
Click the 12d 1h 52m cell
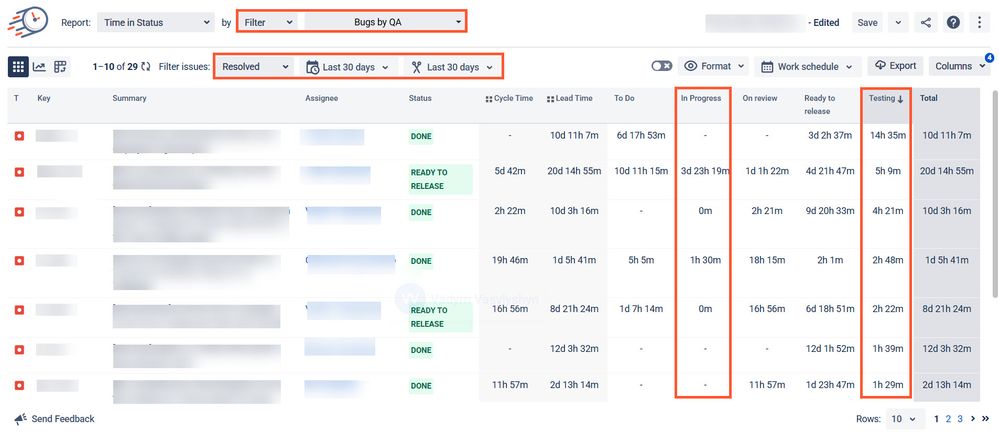[829, 349]
